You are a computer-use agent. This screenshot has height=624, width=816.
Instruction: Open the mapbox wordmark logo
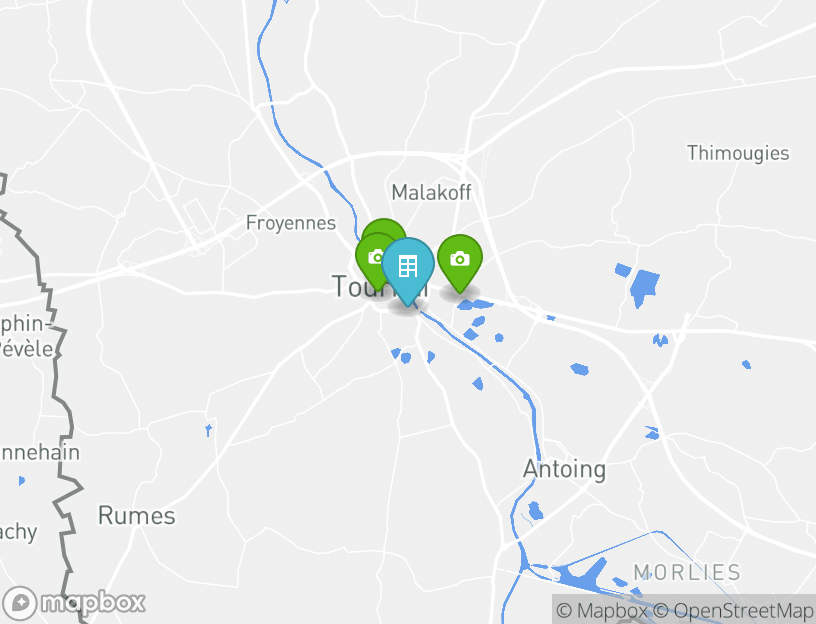tap(93, 603)
